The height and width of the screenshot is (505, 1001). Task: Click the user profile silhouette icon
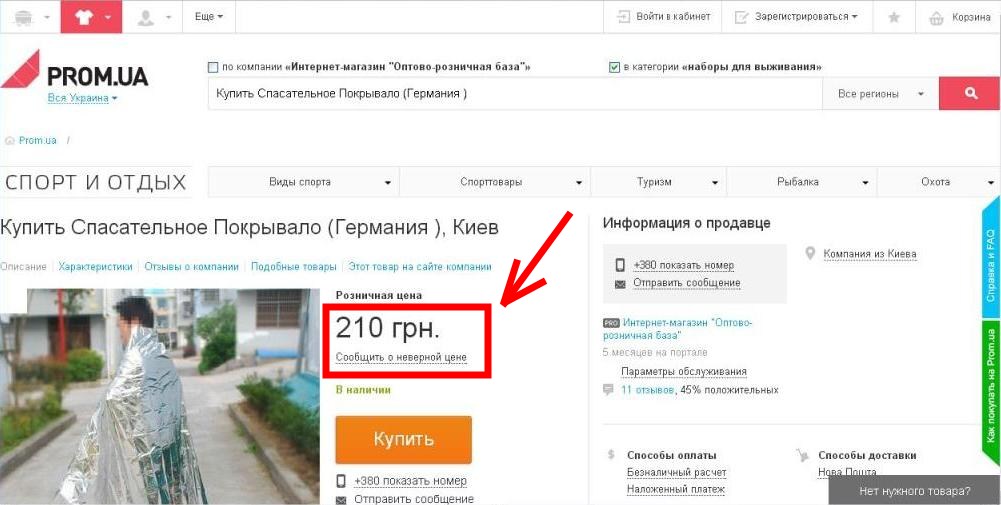[x=146, y=17]
